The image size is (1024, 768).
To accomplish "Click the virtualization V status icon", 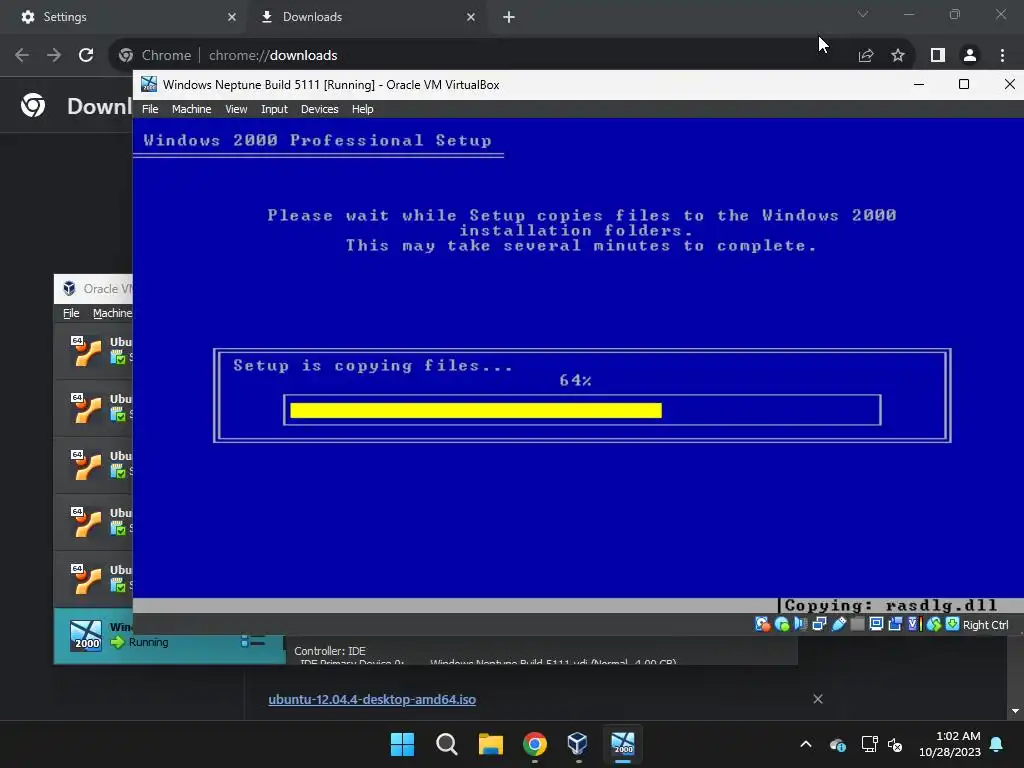I will tap(914, 624).
